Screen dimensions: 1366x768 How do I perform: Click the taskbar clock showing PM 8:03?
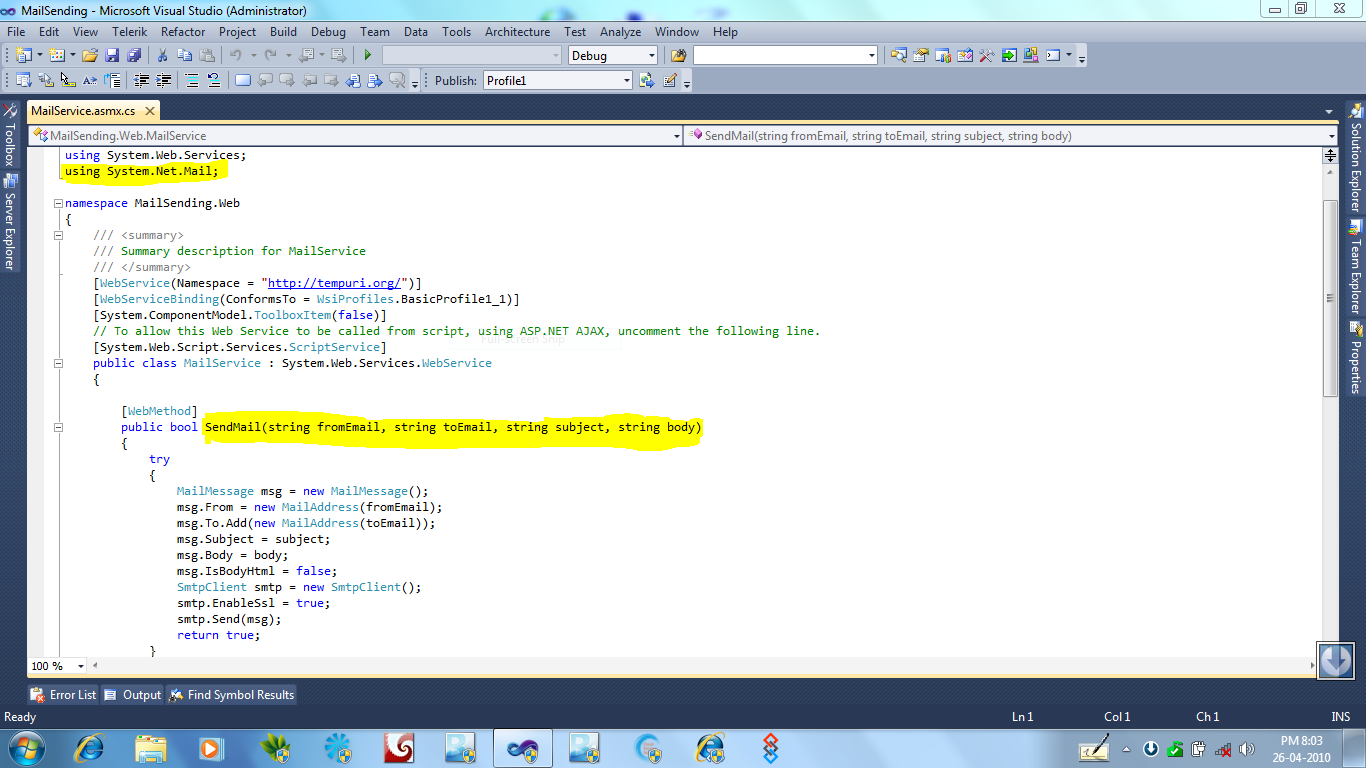[x=1301, y=747]
